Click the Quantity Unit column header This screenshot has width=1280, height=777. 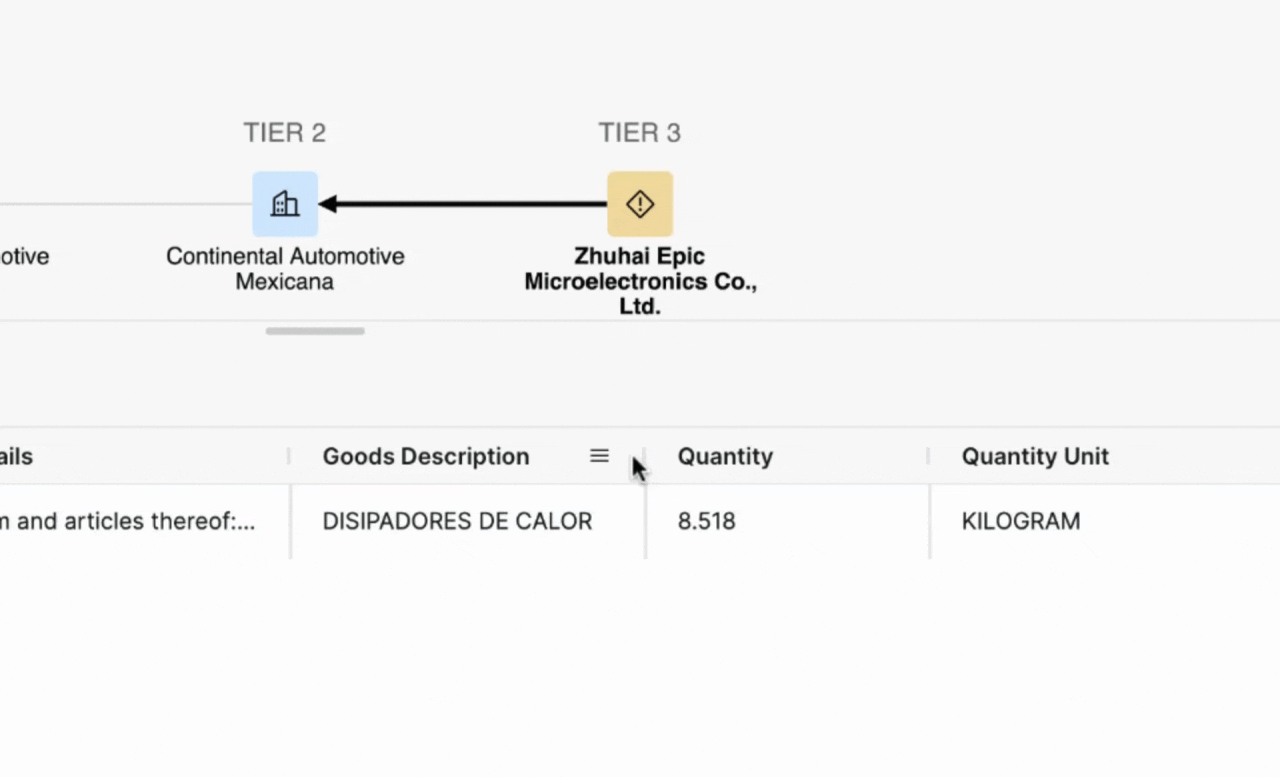click(x=1035, y=456)
